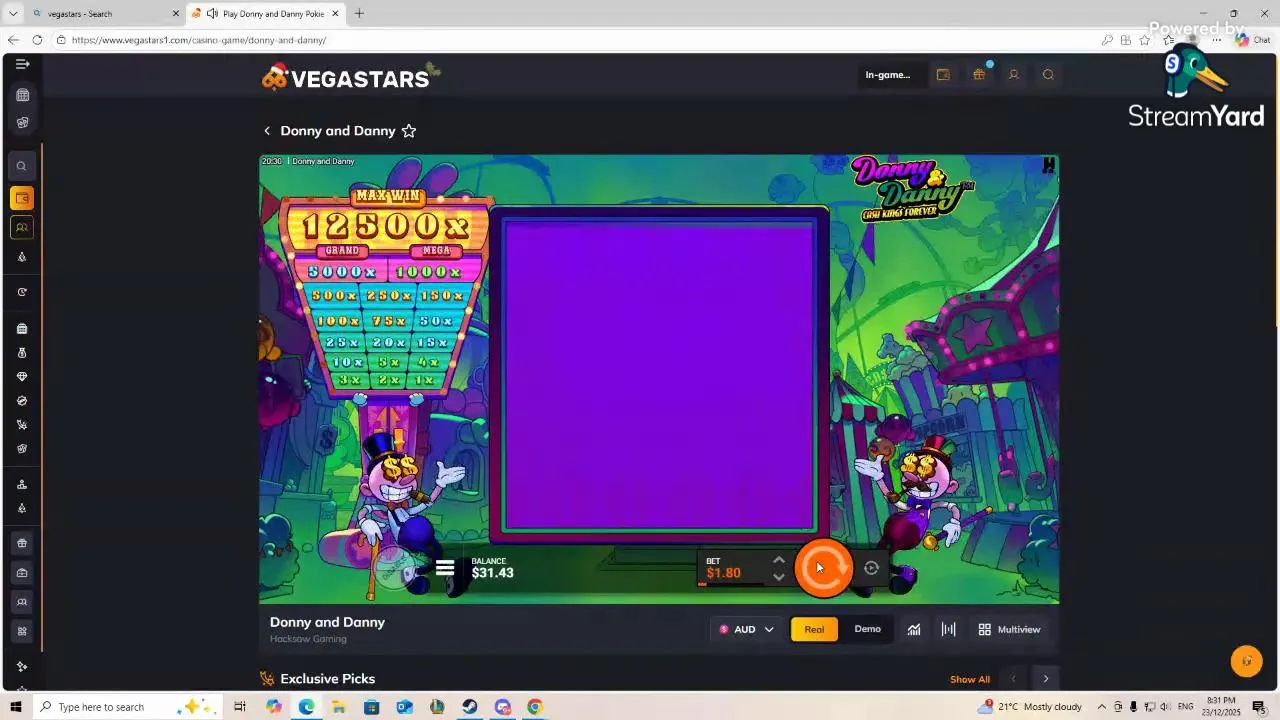Viewport: 1280px width, 720px height.
Task: Switch to Real play mode
Action: [814, 629]
